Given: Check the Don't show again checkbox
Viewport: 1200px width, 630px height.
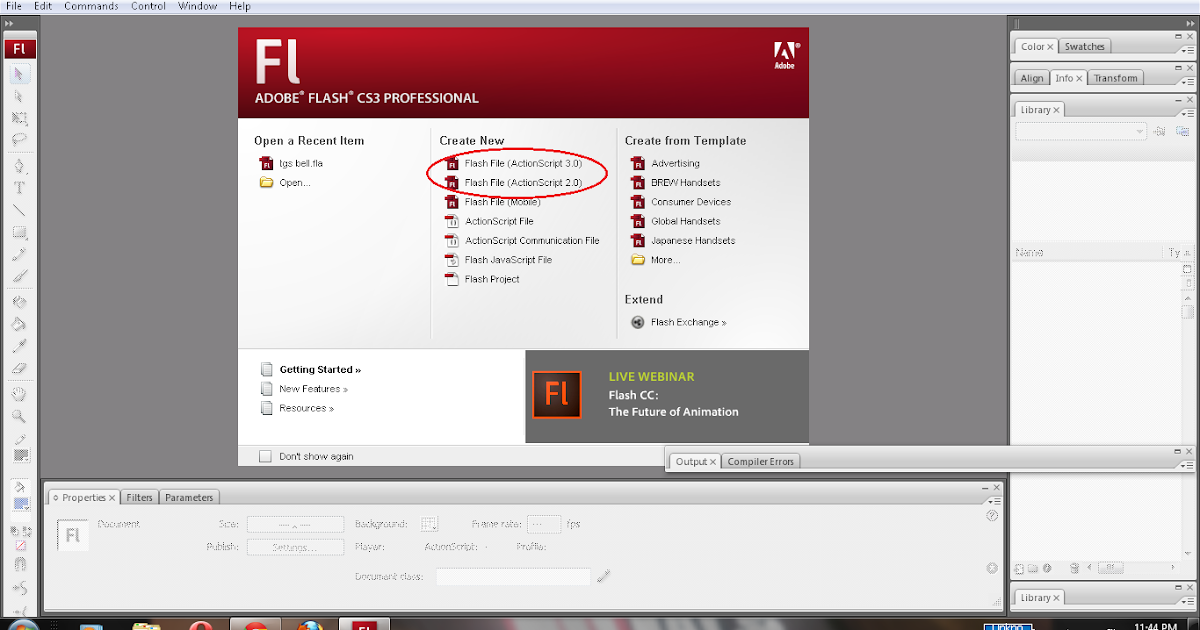Looking at the screenshot, I should (265, 456).
